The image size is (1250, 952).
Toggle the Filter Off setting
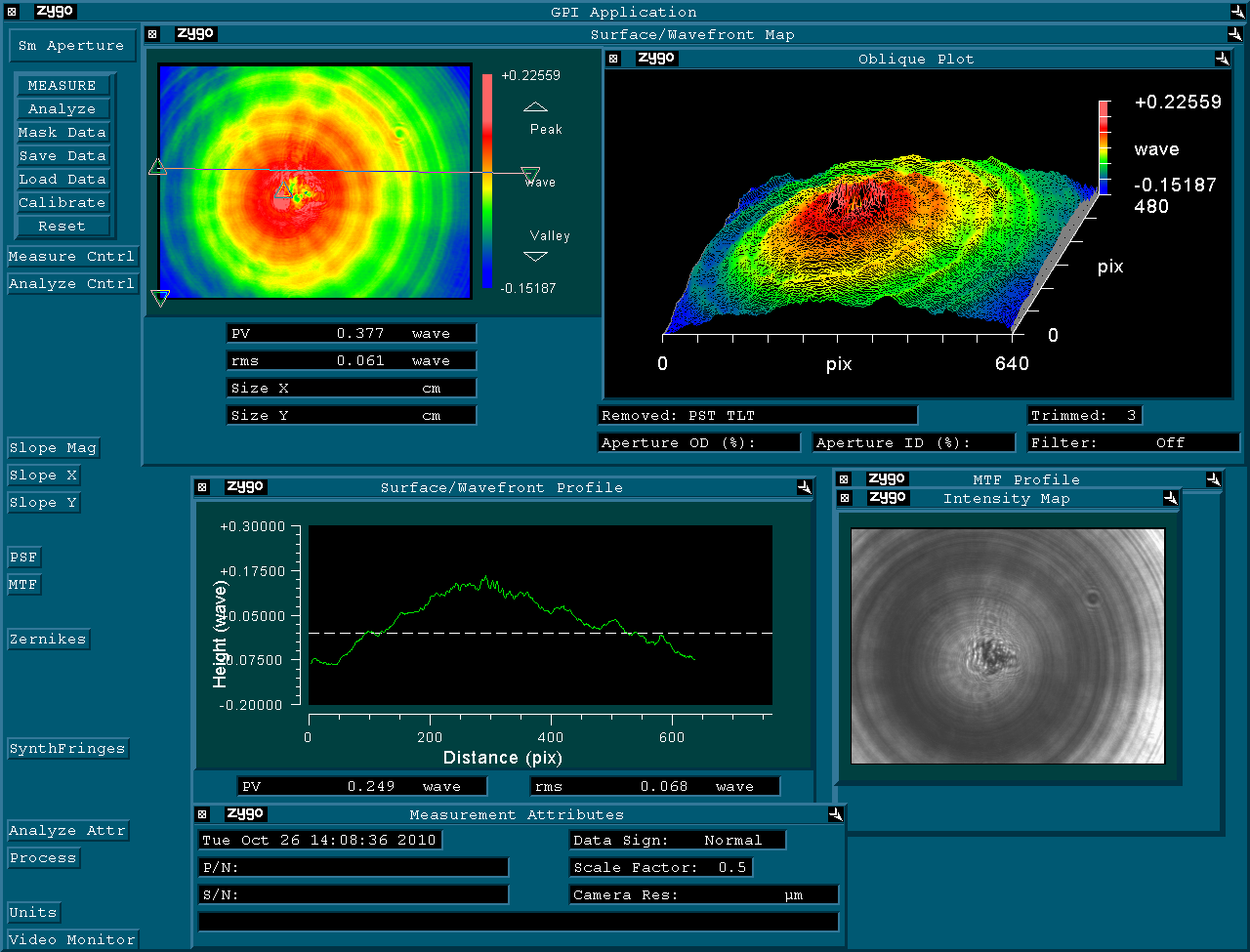pos(1133,442)
